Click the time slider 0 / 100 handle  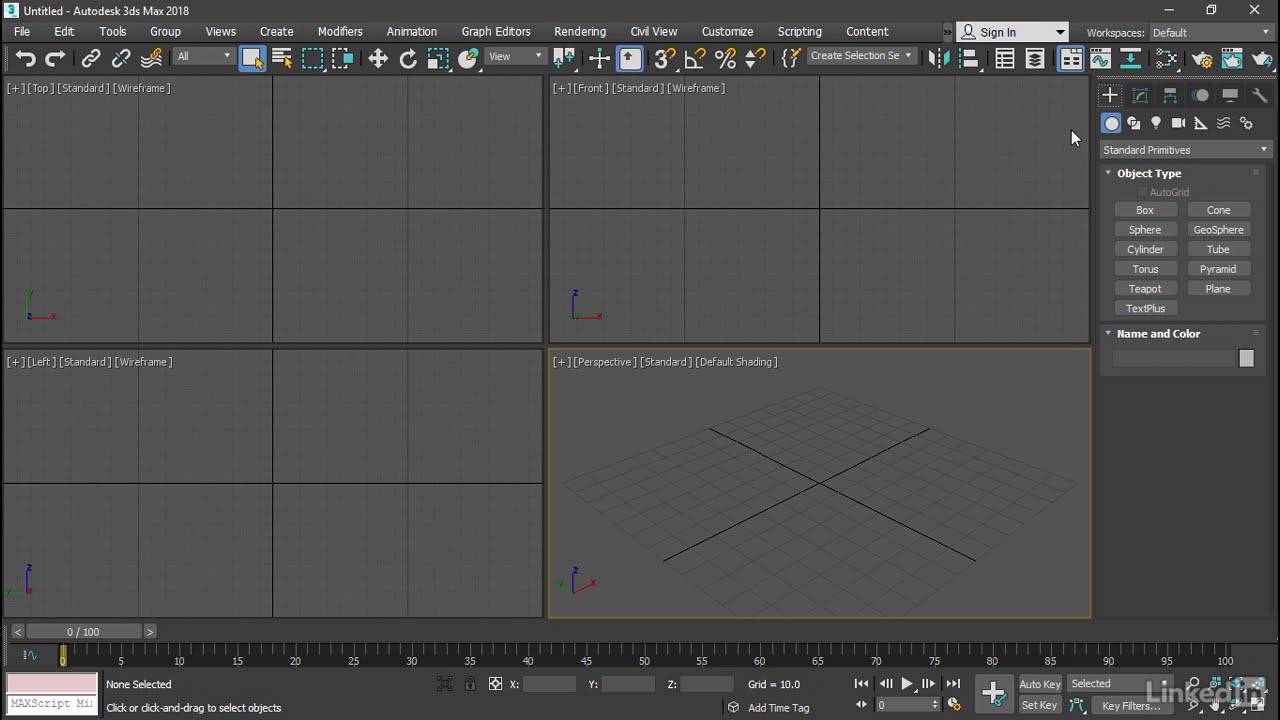(x=83, y=632)
